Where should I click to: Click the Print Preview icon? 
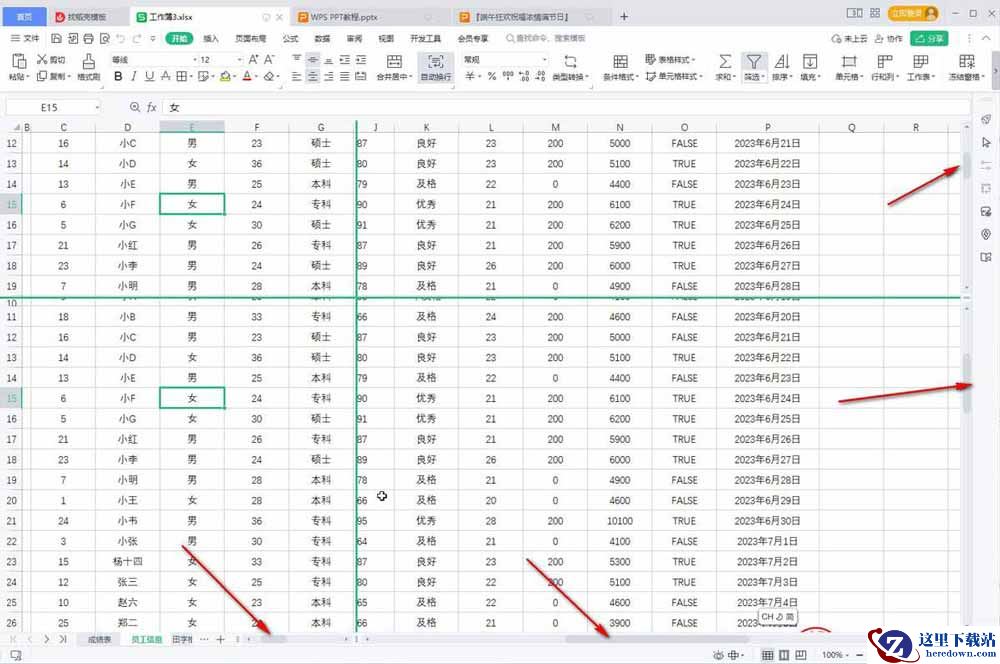coord(105,39)
